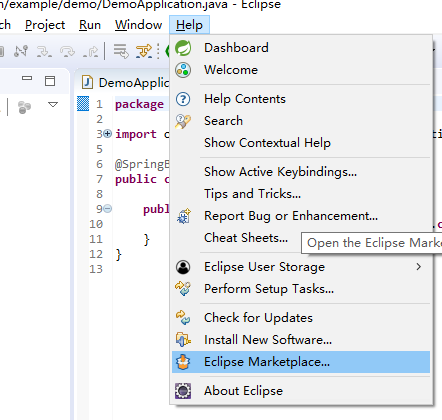Screen dimensions: 442x420
Task: Choose Report Bug or Enhancement...
Action: 301,216
